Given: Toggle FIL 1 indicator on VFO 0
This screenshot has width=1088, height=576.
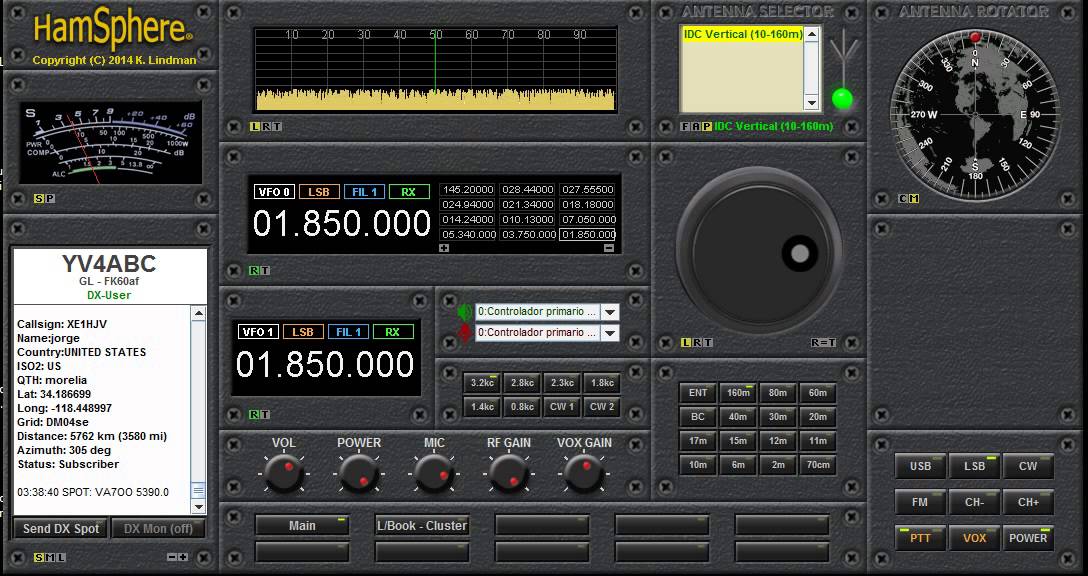Looking at the screenshot, I should [364, 192].
